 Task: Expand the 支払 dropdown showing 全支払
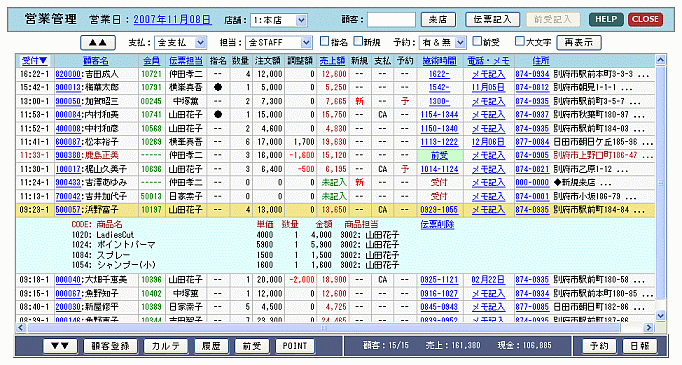pyautogui.click(x=180, y=43)
